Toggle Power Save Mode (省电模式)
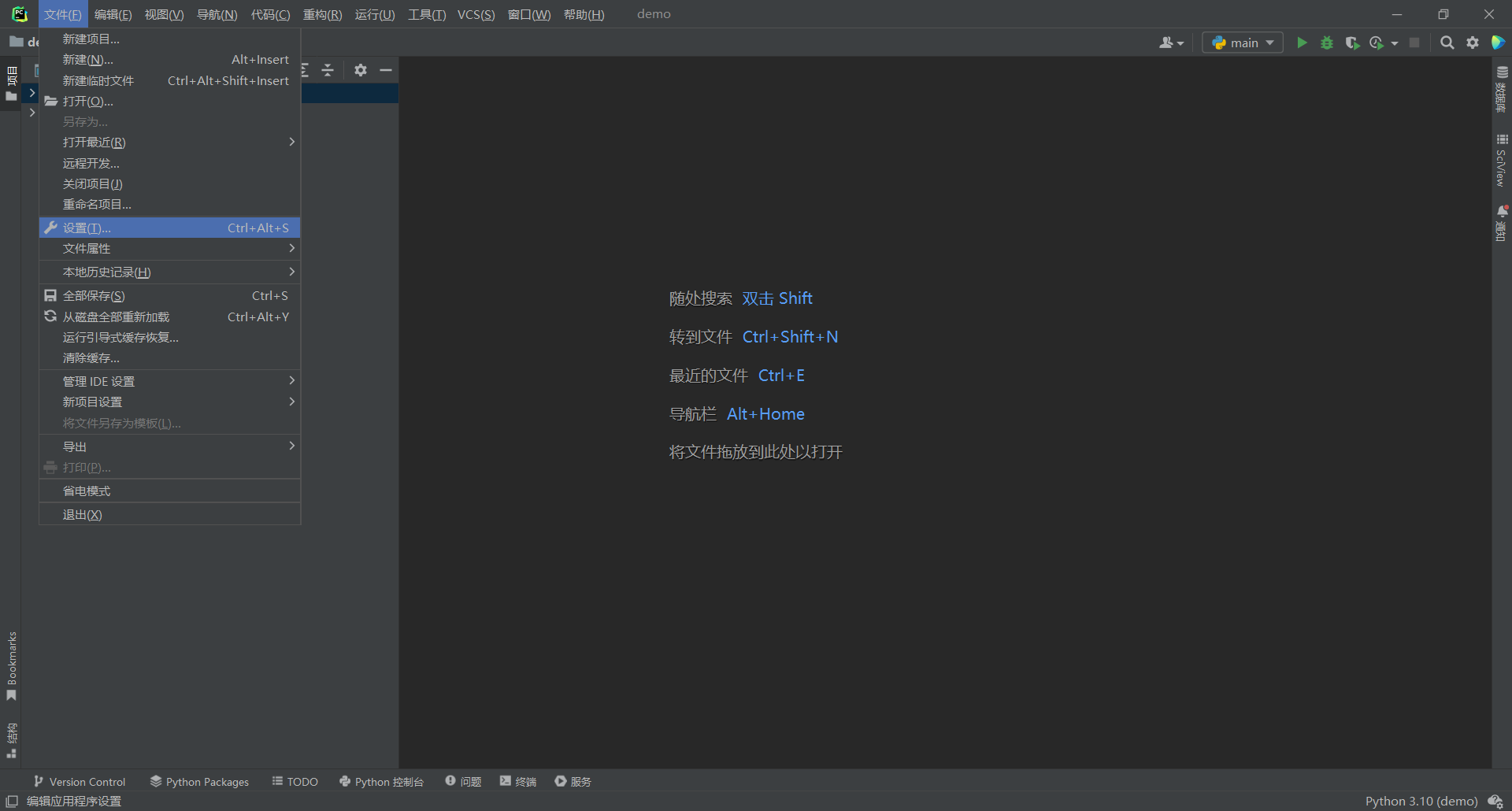This screenshot has width=1512, height=811. click(x=170, y=491)
